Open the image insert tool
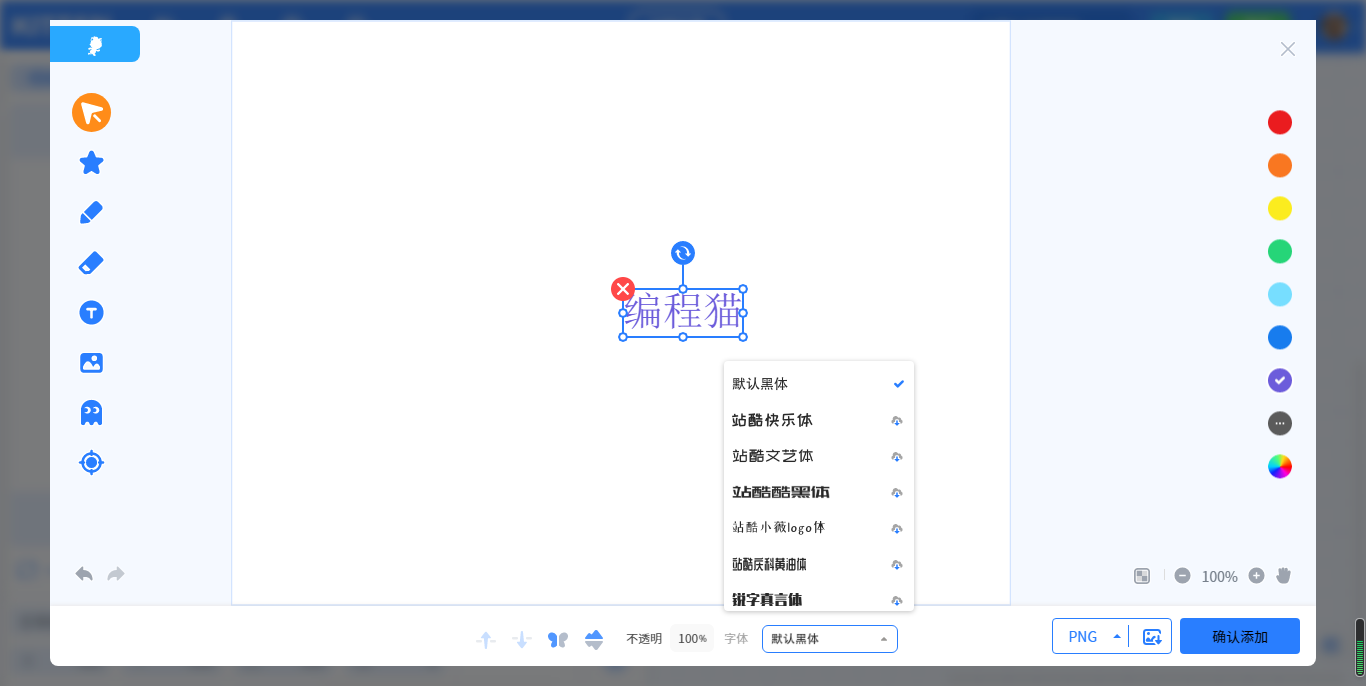The width and height of the screenshot is (1366, 686). coord(91,363)
